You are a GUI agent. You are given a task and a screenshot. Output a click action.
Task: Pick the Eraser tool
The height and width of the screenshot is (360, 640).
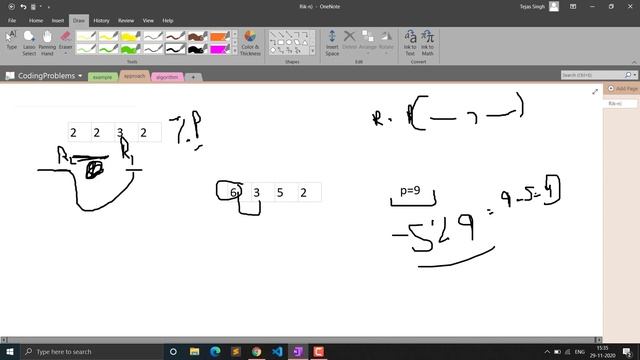tap(65, 40)
